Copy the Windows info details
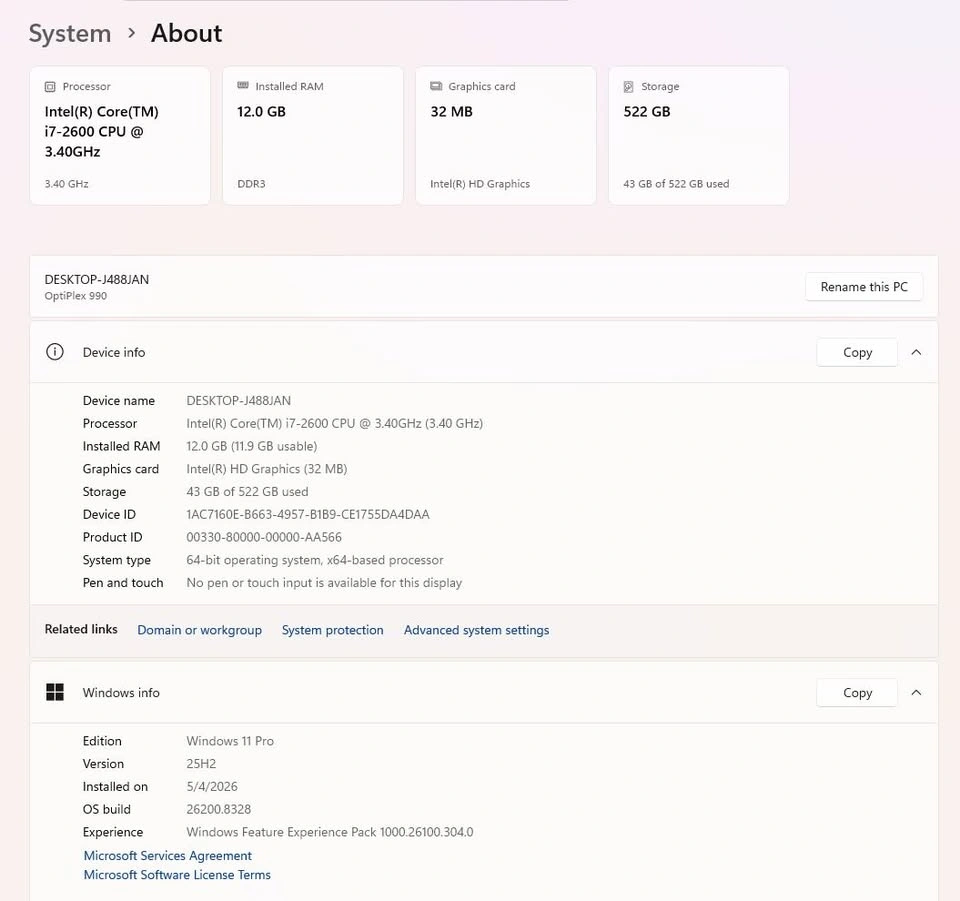 [x=857, y=693]
